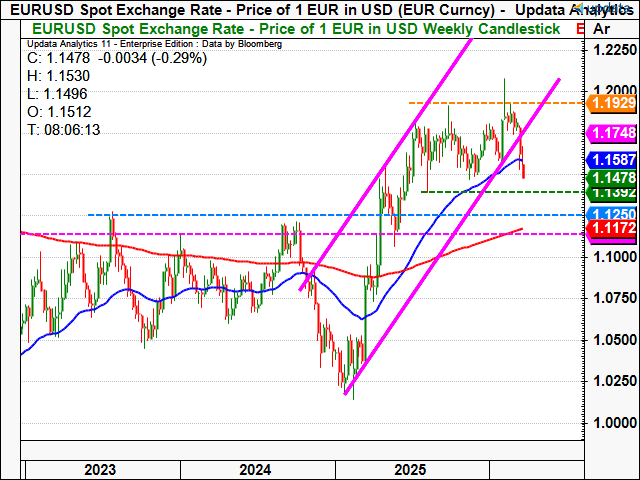Click the 2024 year on time axis
The height and width of the screenshot is (480, 640).
coord(256,469)
